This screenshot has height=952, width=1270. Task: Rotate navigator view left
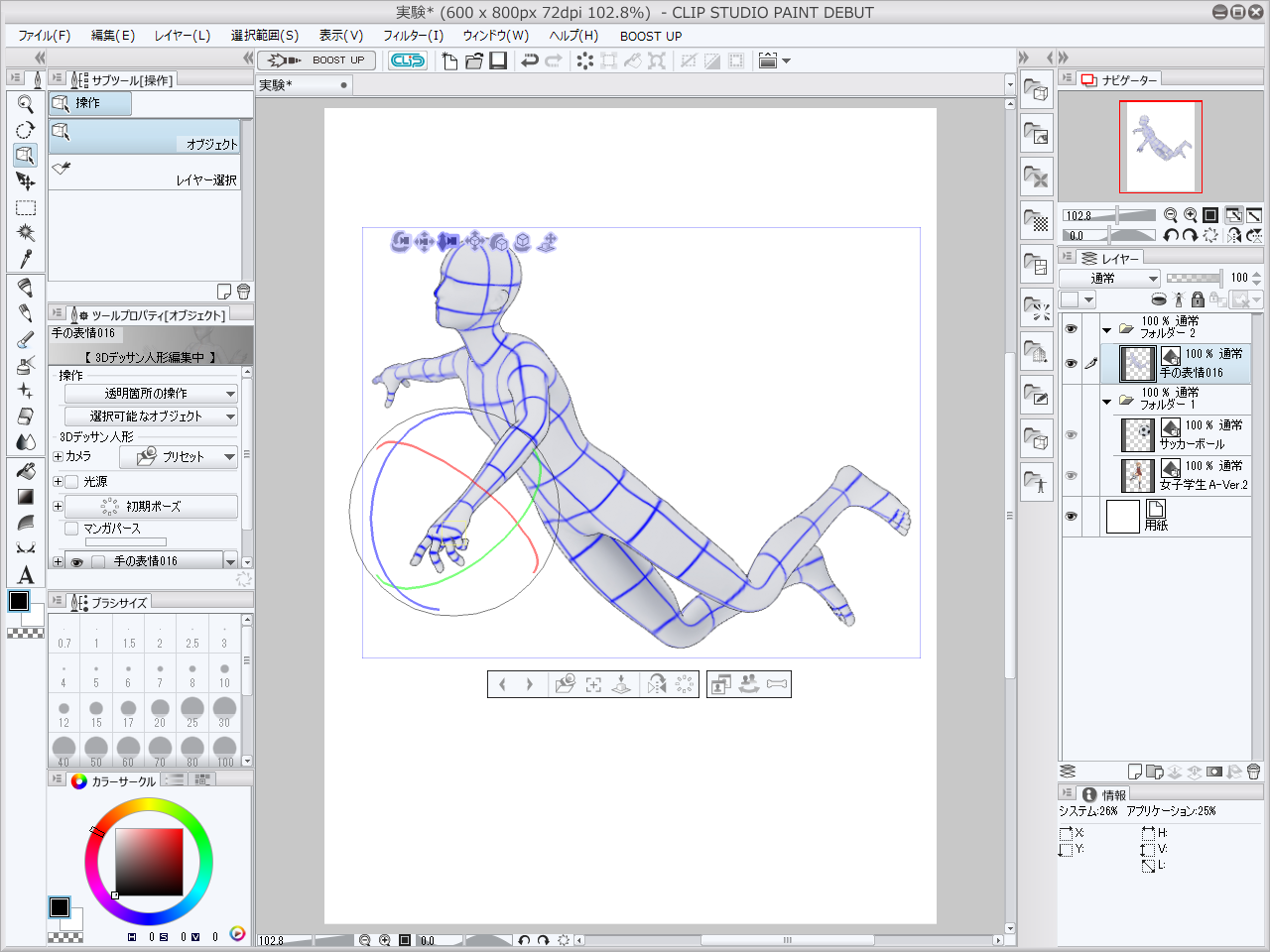tap(1171, 235)
